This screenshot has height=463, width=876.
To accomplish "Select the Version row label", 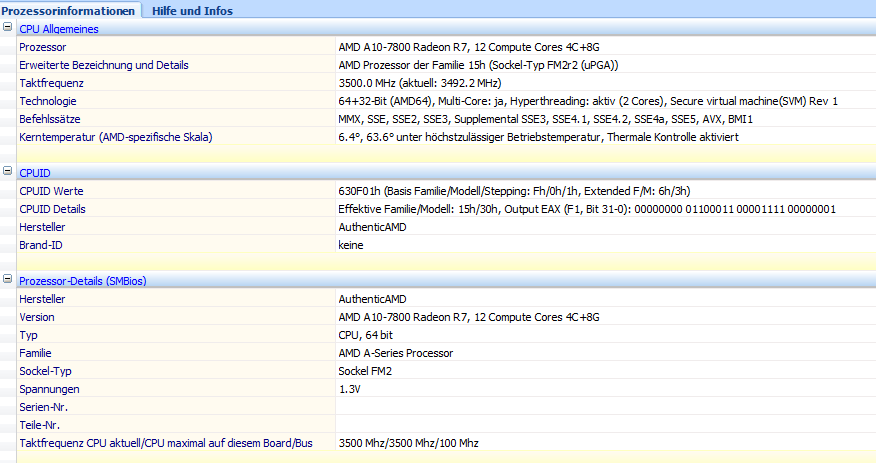I will 36,317.
